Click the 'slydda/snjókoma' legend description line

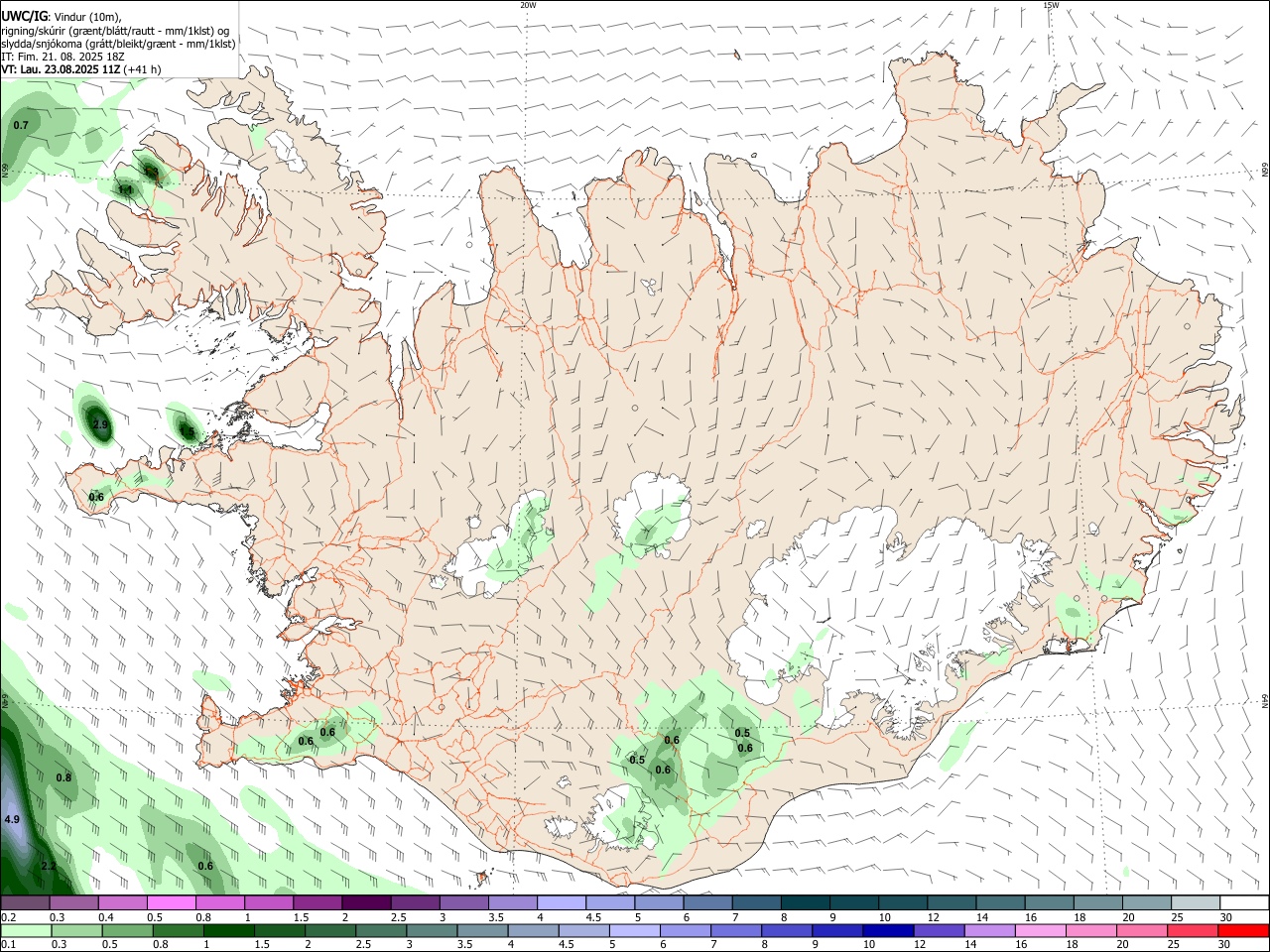[118, 44]
